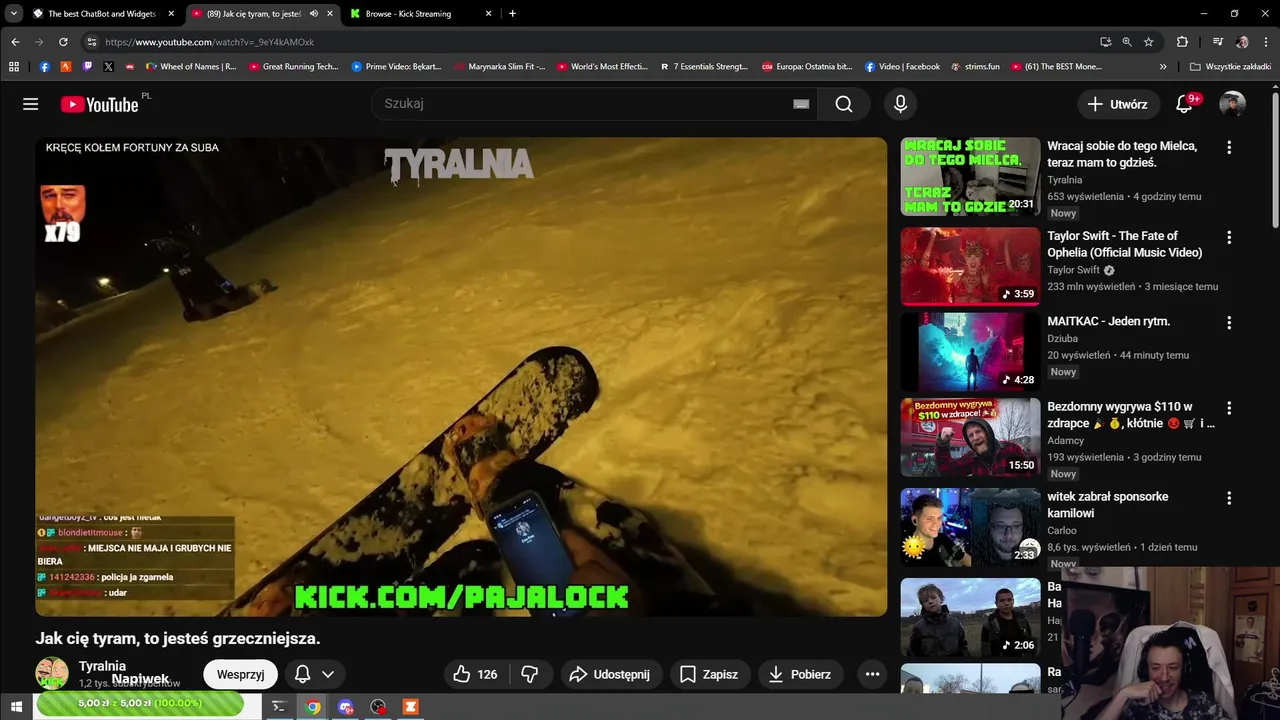Dislike the video with thumbs down

click(530, 674)
